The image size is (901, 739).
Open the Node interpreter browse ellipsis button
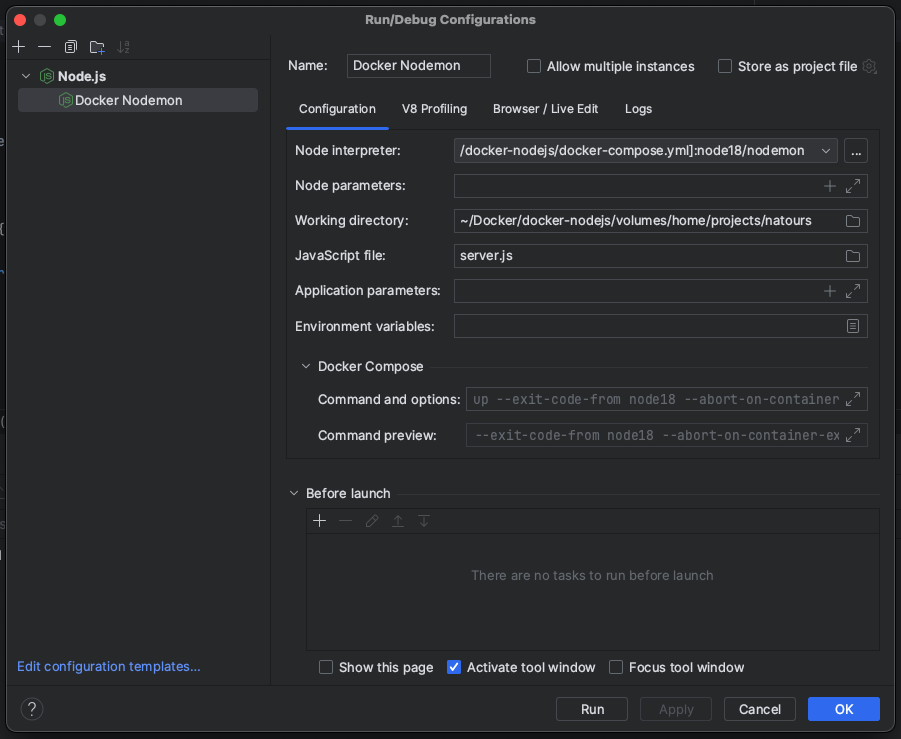(x=856, y=151)
